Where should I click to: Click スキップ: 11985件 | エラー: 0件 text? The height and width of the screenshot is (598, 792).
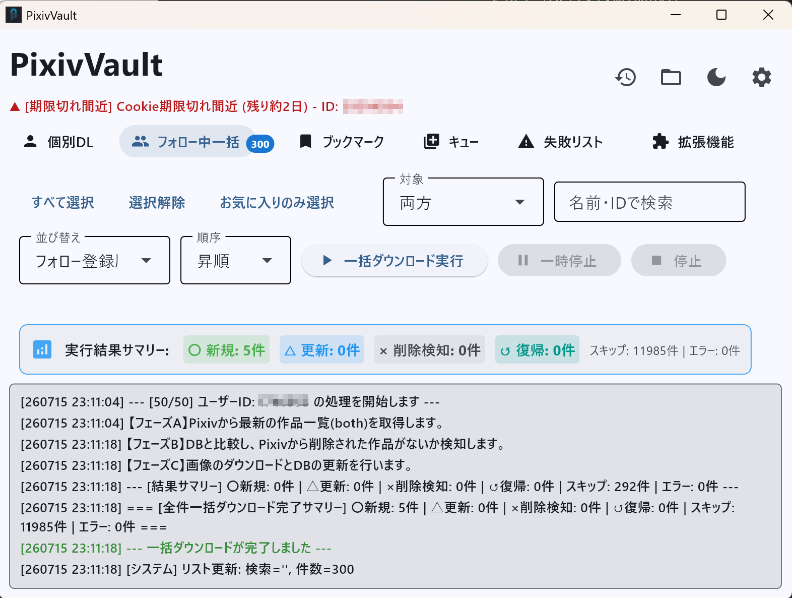point(665,351)
